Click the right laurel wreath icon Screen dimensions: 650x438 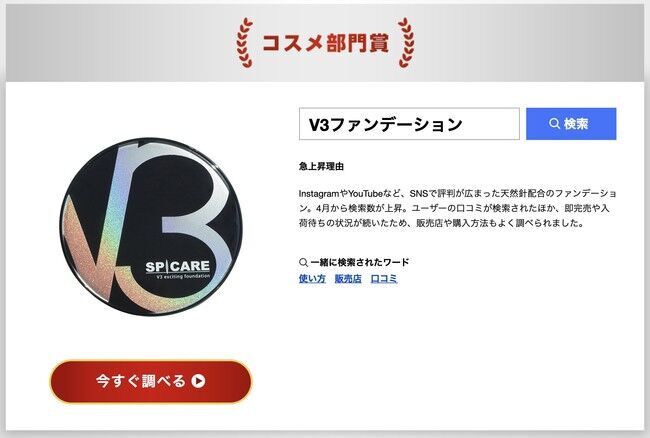[406, 43]
